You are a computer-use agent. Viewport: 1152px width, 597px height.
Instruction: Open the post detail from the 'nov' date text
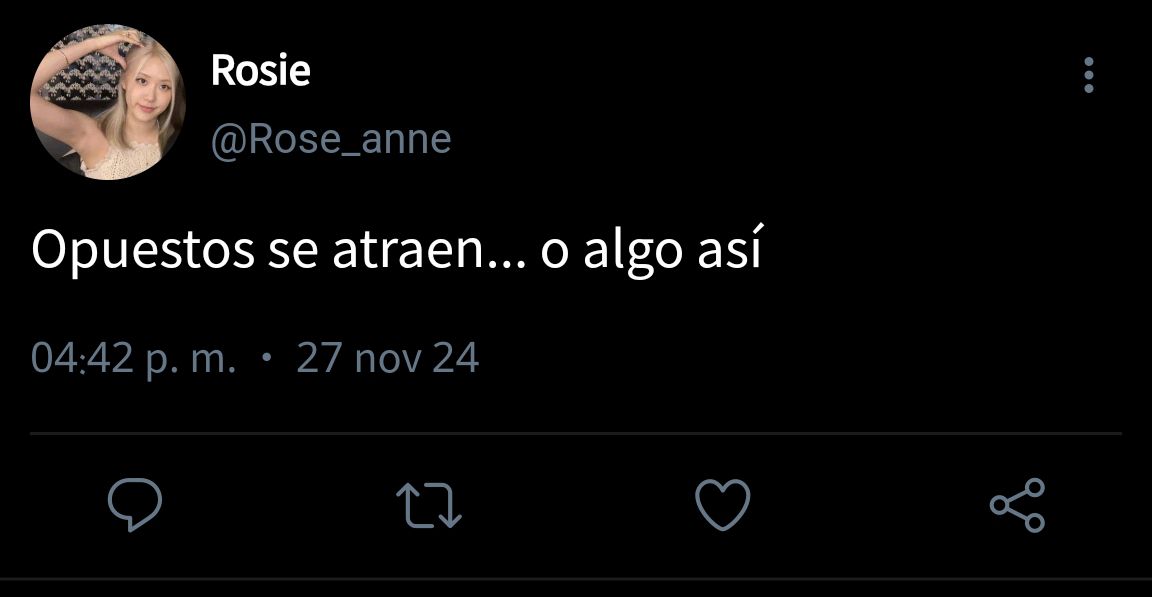click(388, 359)
